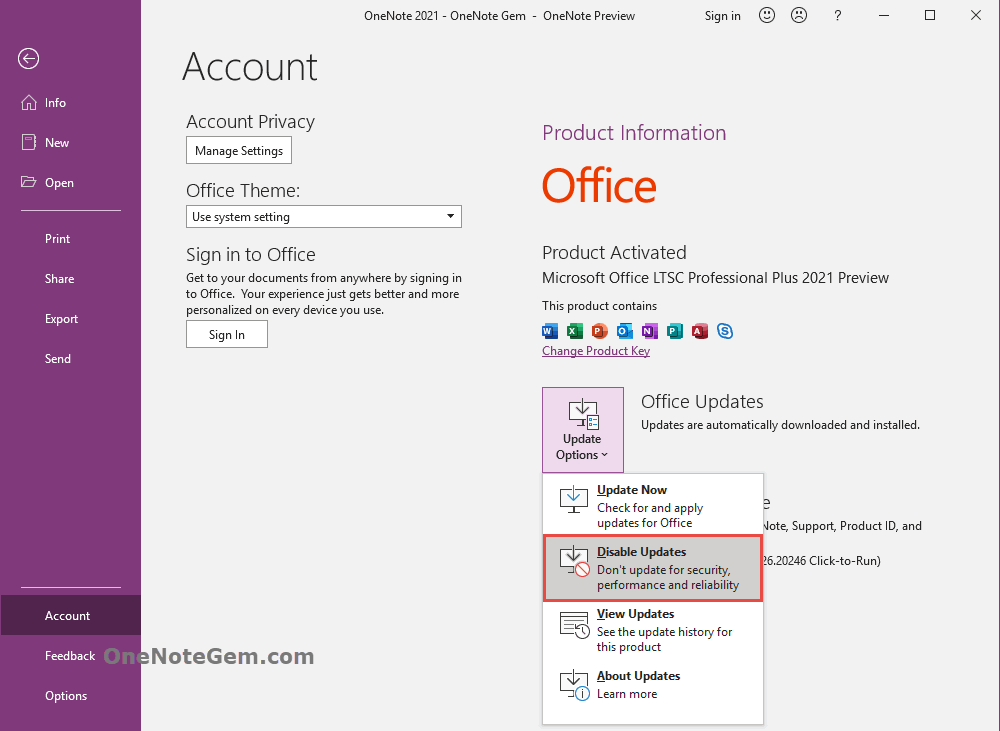Click the Skype for Business icon
The height and width of the screenshot is (731, 1000).
(x=724, y=331)
